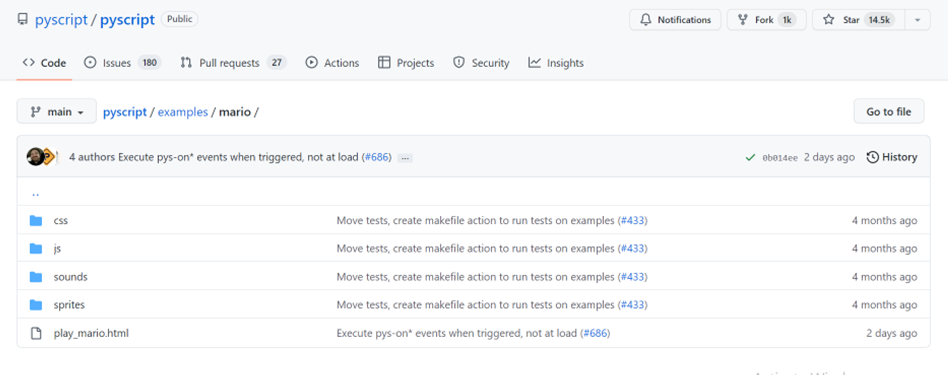
Task: Open the Star list dropdown arrow
Action: click(917, 20)
